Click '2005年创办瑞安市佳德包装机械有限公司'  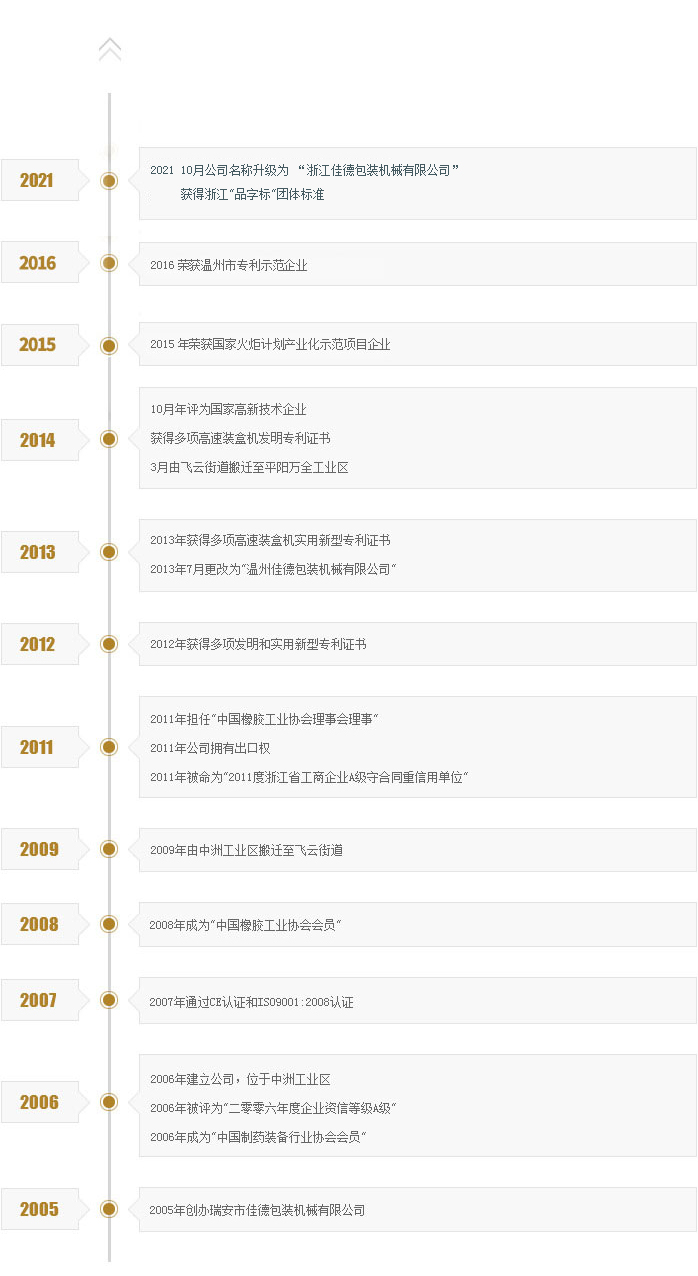click(x=257, y=1210)
